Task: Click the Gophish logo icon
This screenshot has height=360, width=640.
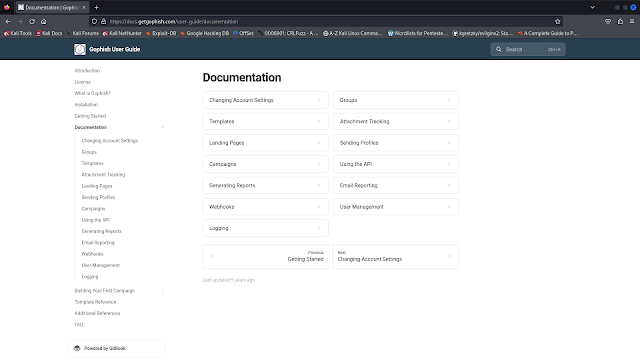Action: pos(80,49)
